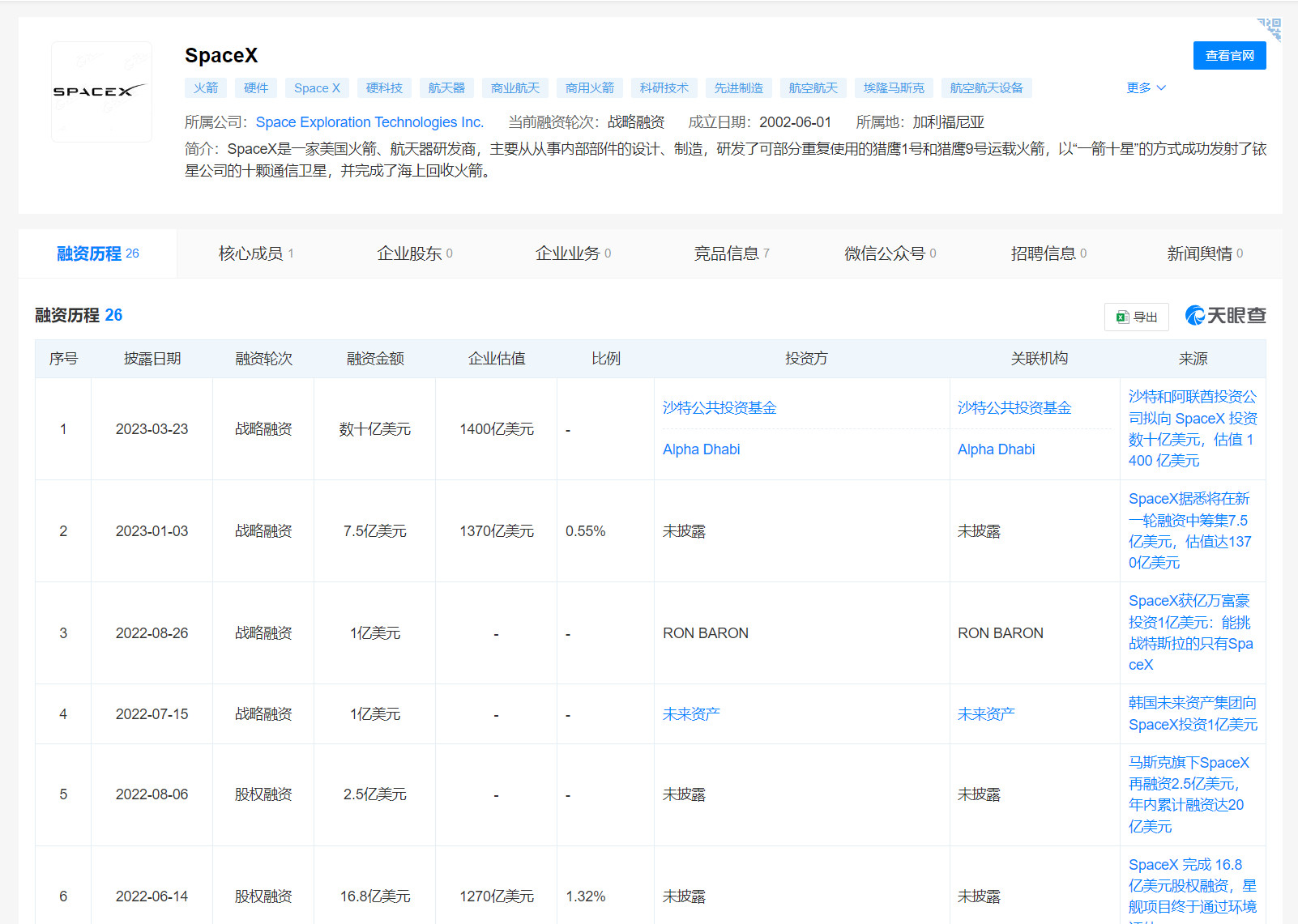Click the amount cell 7.5亿美元
Screen dimensions: 1298x924
click(375, 531)
